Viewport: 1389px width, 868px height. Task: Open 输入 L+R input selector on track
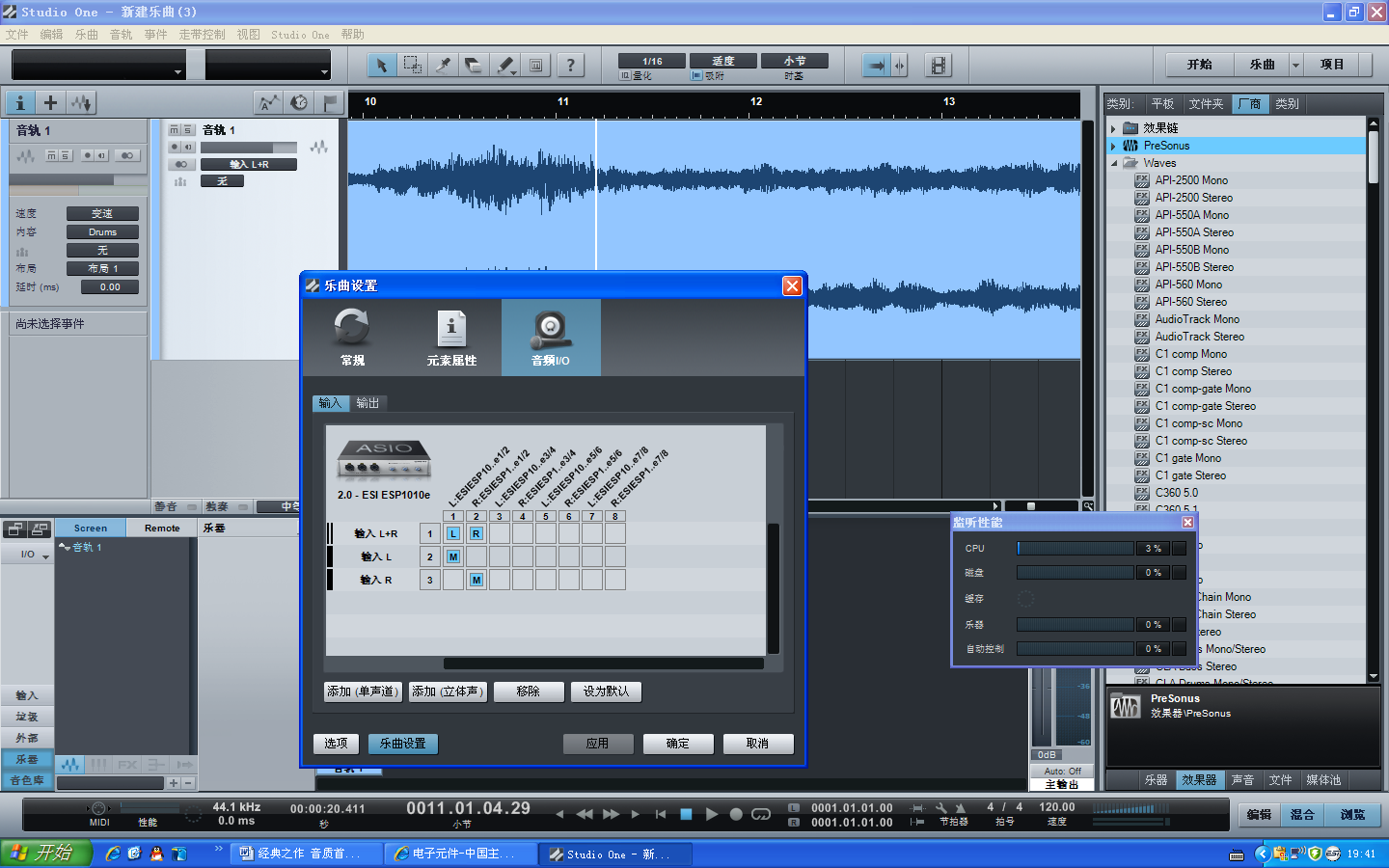[249, 165]
